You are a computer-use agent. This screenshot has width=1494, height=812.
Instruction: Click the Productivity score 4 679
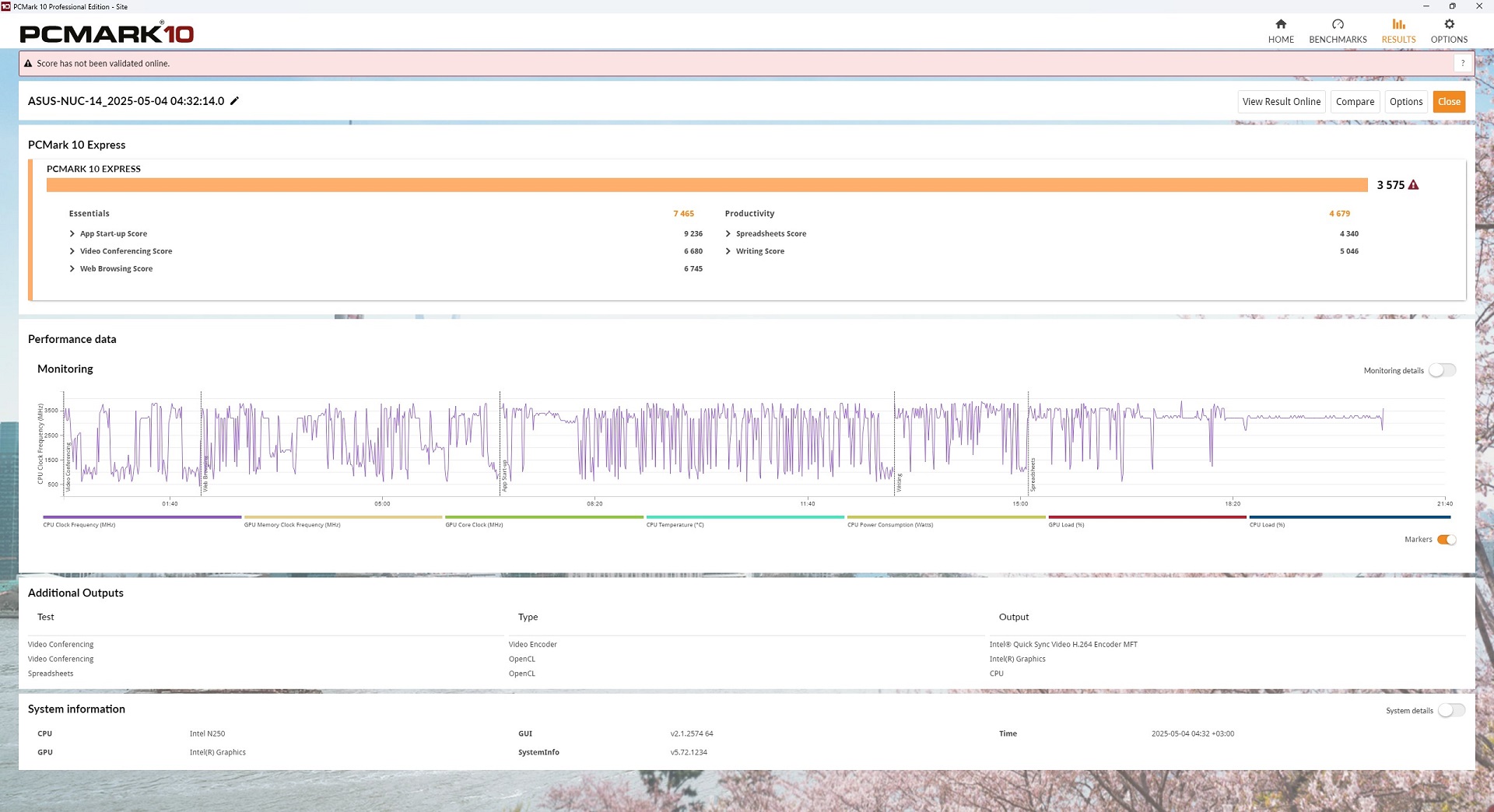tap(1339, 213)
